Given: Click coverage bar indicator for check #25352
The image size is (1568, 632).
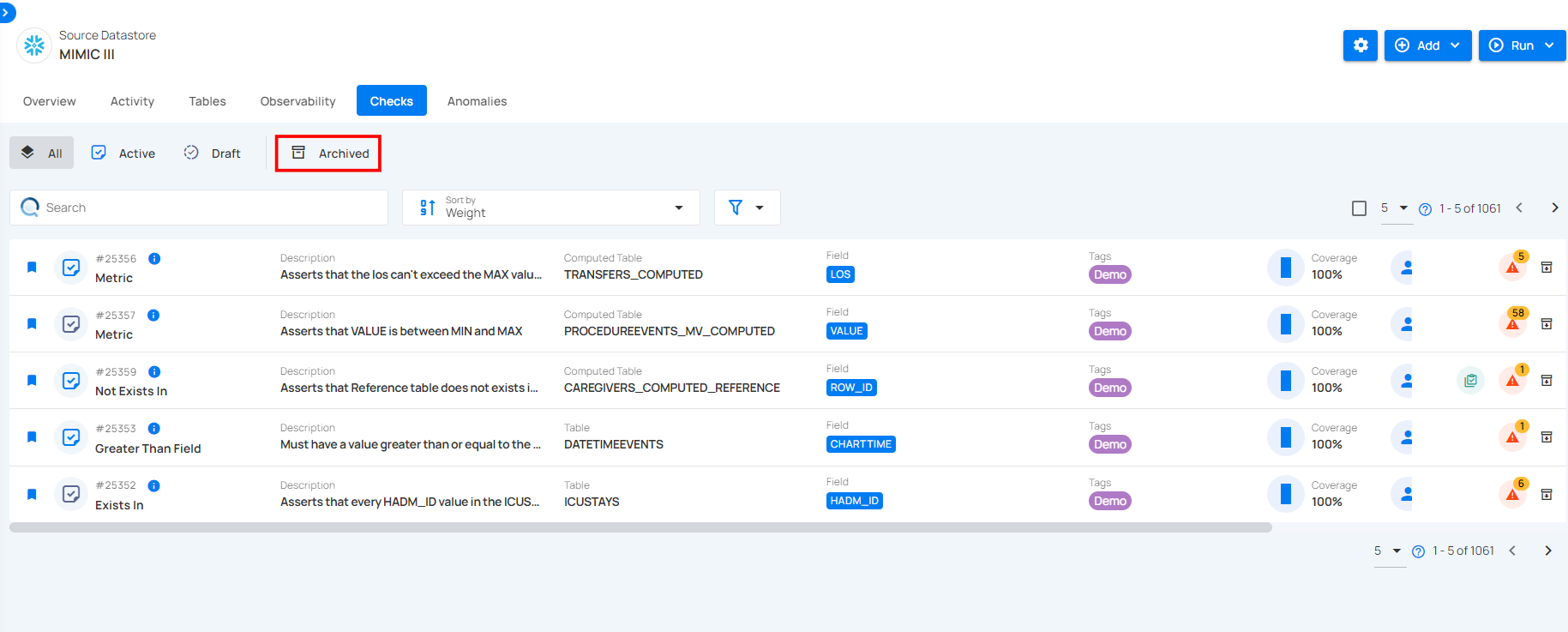Looking at the screenshot, I should pos(1285,494).
